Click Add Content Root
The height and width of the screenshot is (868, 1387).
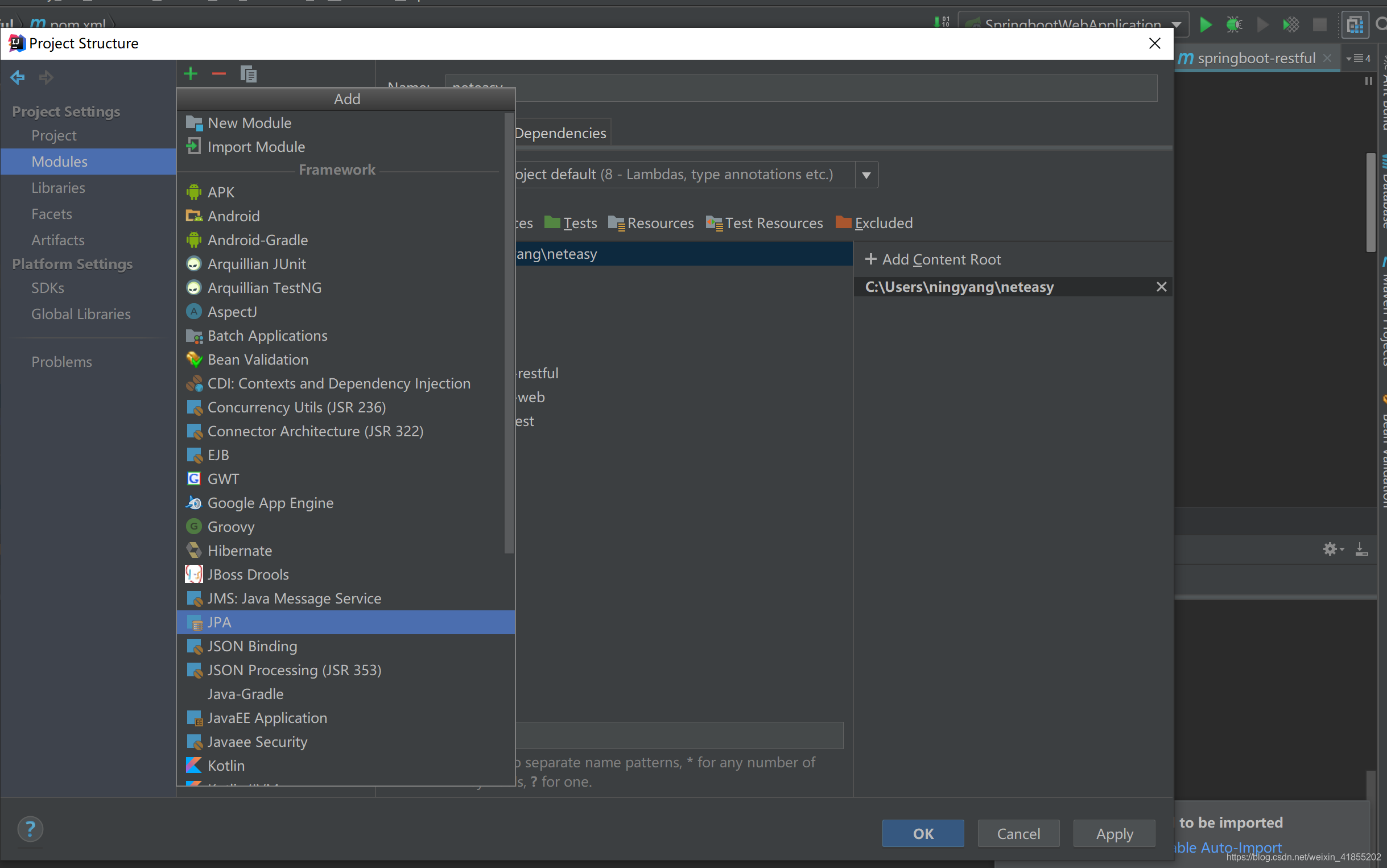coord(933,259)
